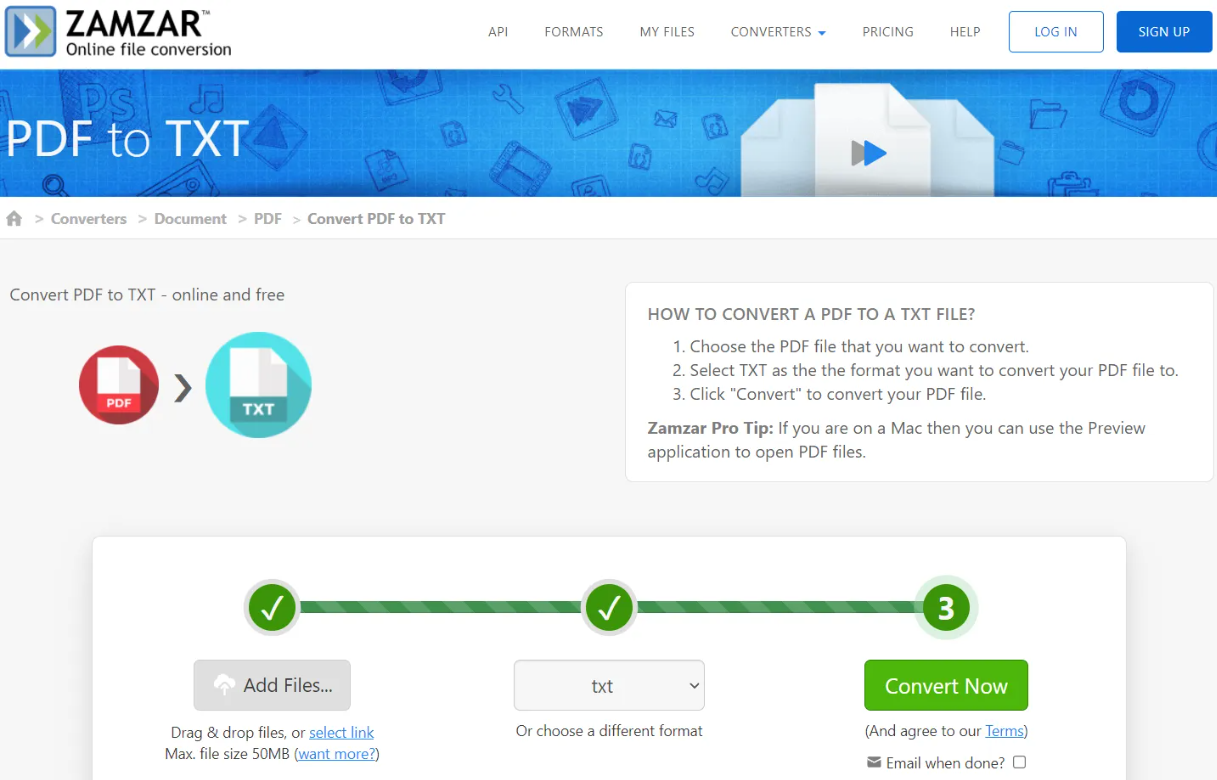Open the Formats menu item
This screenshot has height=780, width=1217.
[x=574, y=32]
